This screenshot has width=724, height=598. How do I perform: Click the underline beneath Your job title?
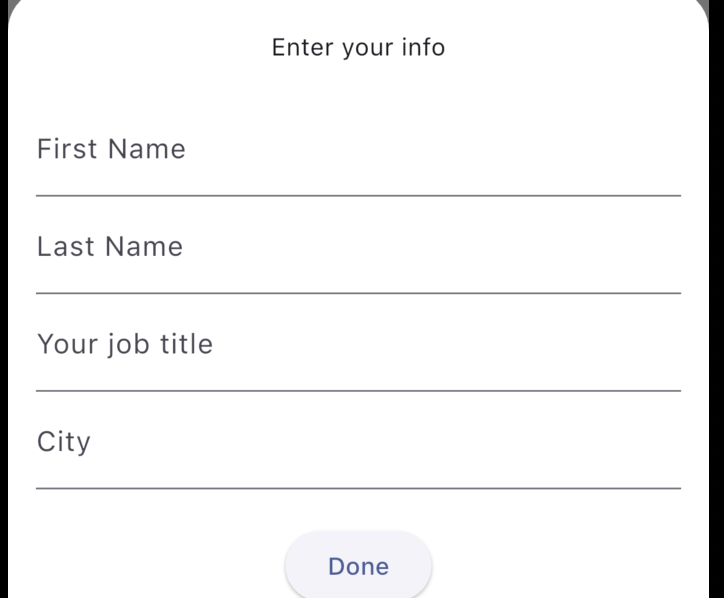[x=358, y=390]
